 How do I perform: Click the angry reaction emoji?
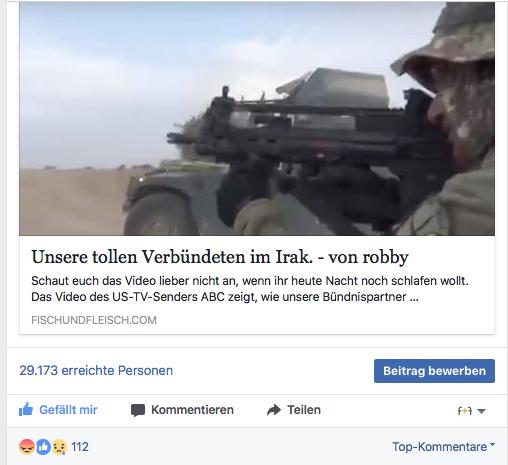(27, 447)
